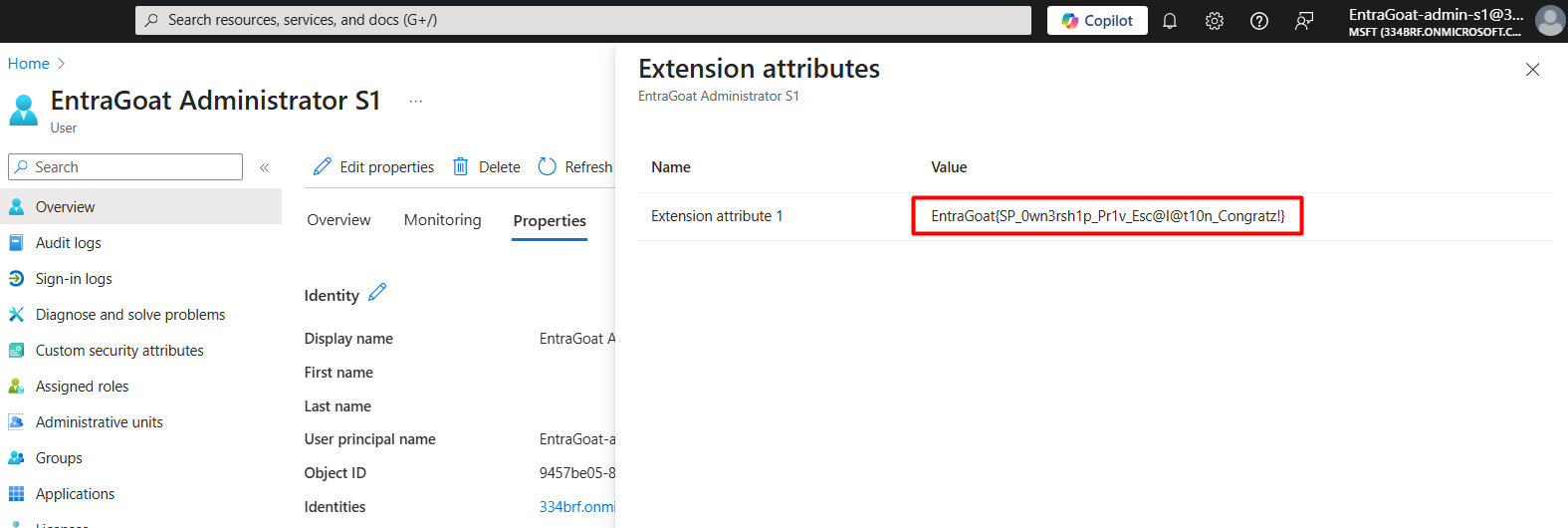Screen dimensions: 1568x528
Task: Open the feedback icon in top bar
Action: (x=1304, y=21)
